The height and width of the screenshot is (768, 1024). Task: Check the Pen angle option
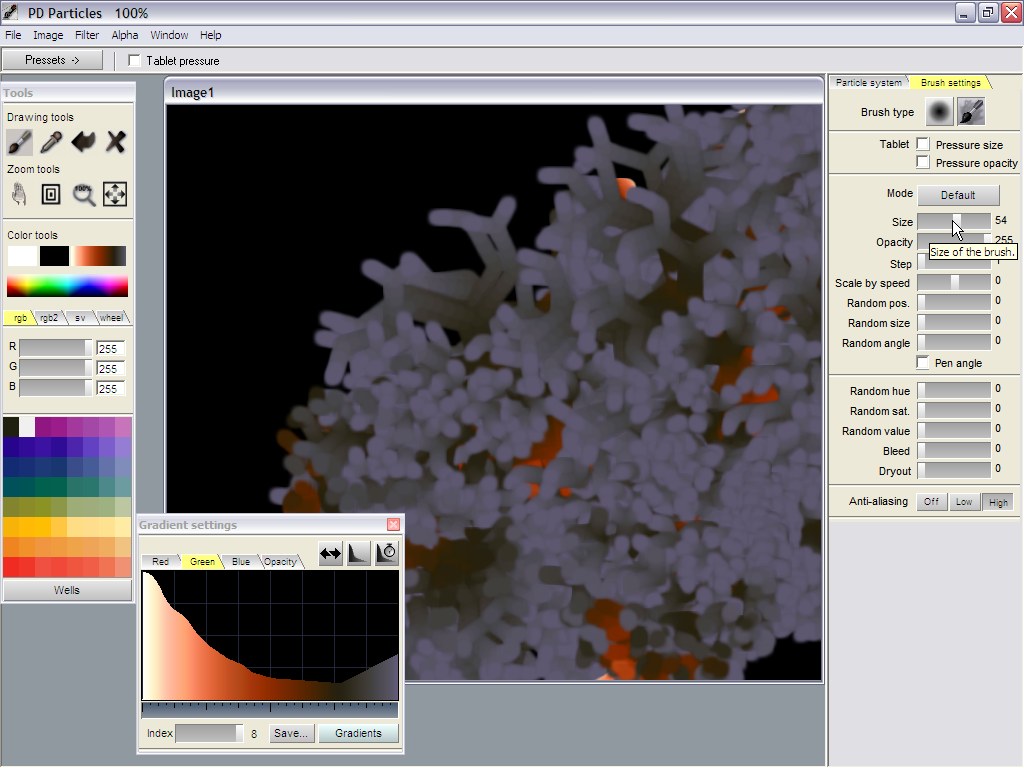pos(923,363)
